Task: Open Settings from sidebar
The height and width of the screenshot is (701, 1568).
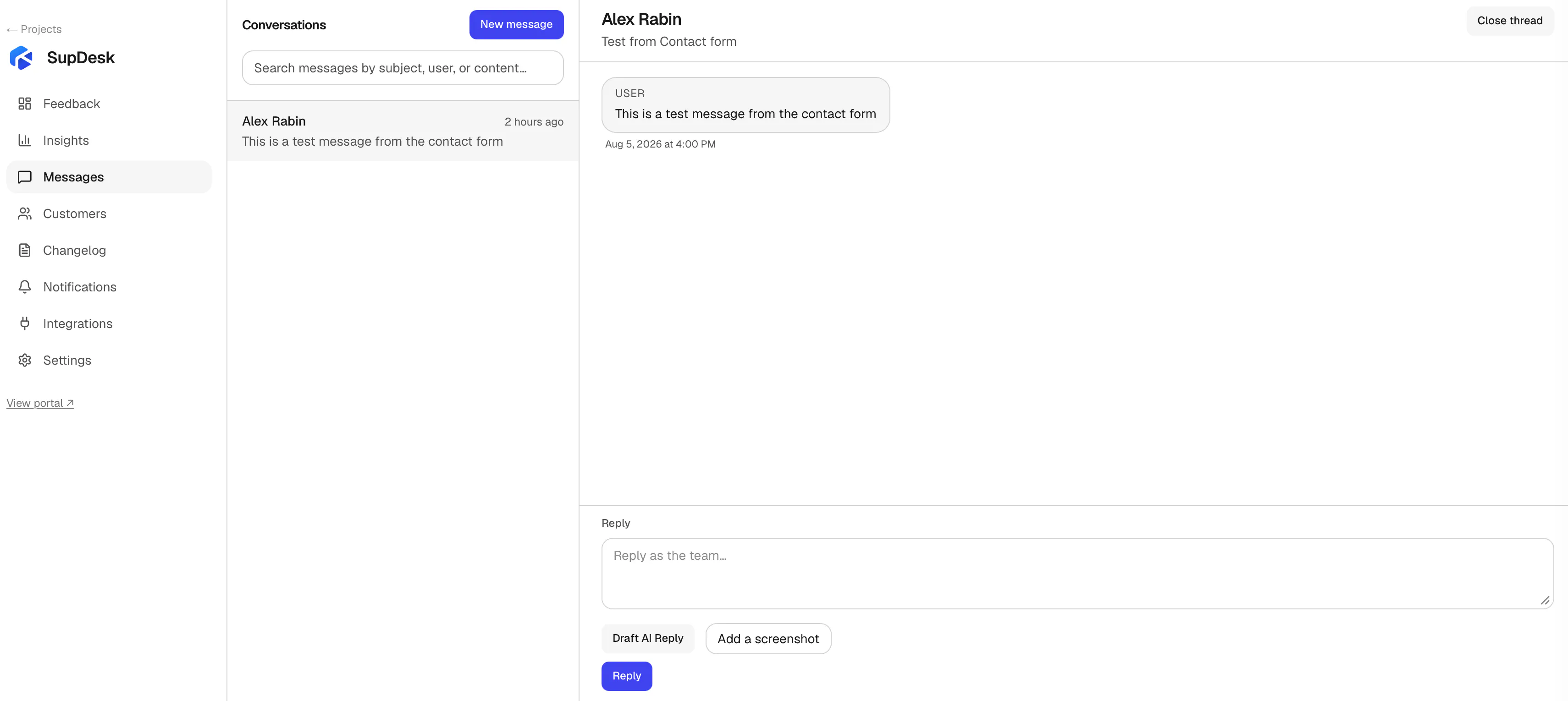Action: pyautogui.click(x=109, y=360)
